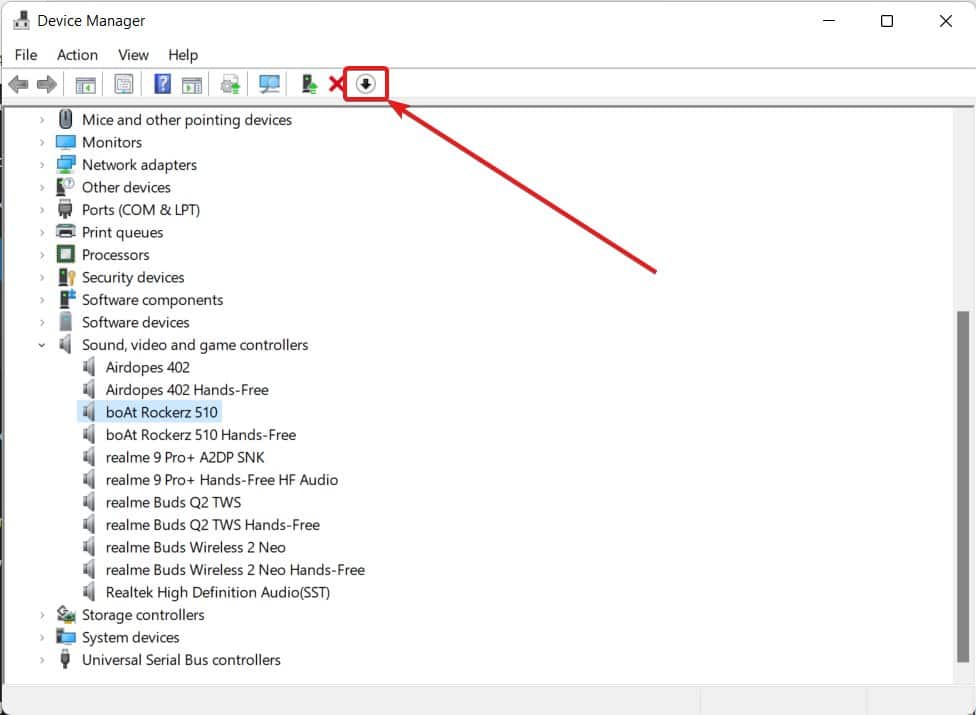Screen dimensions: 976x715
Task: Open the Action menu
Action: (77, 55)
